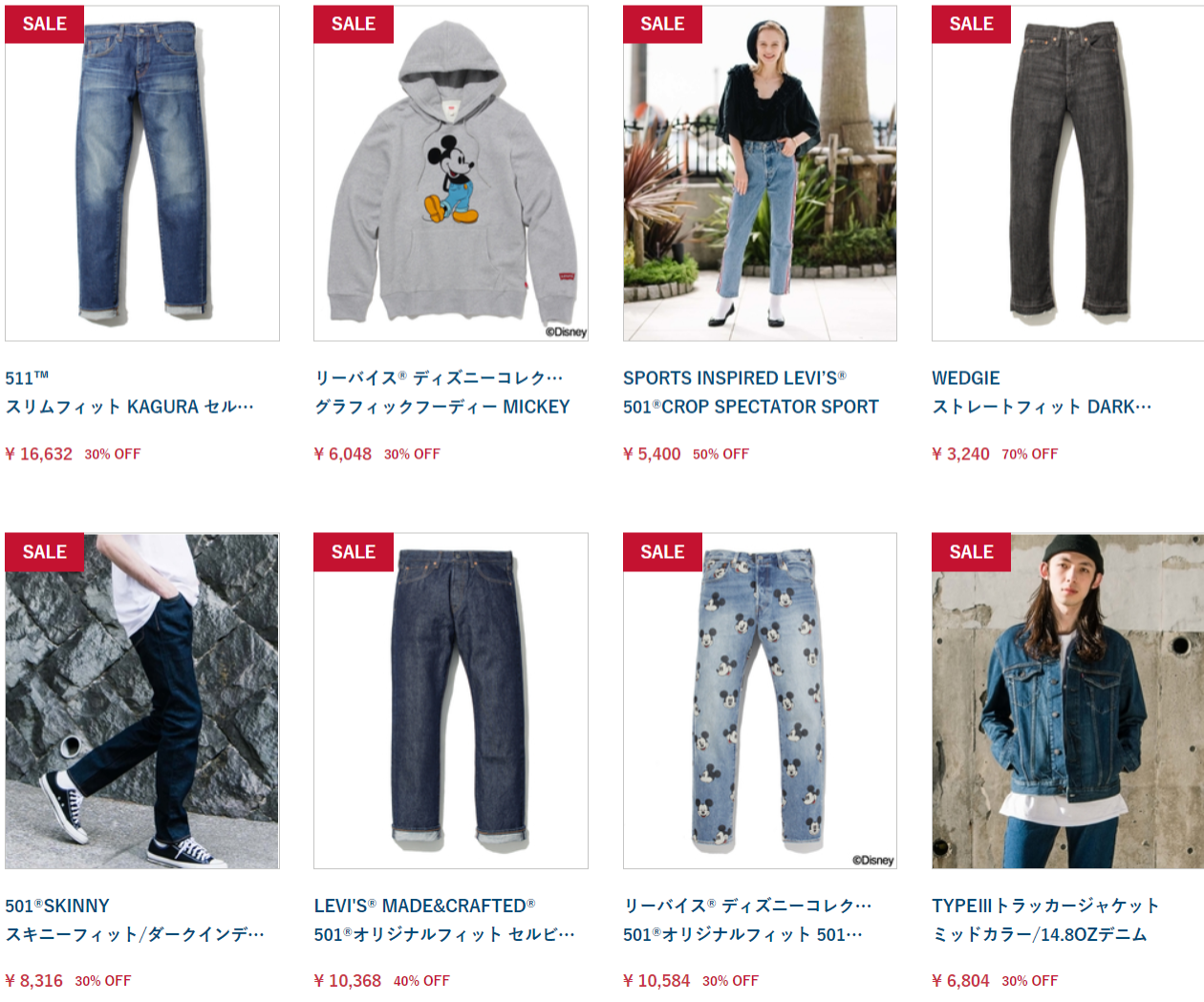Click the ¥3,240 70% OFF price
Screen dimensions: 1204x1002
pos(995,454)
